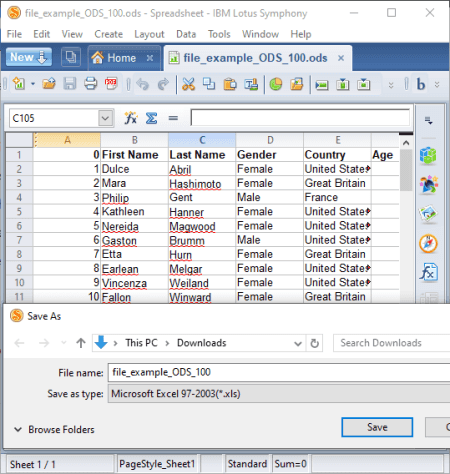Screen dimensions: 450x474
Task: Click the Copy icon
Action: click(x=209, y=84)
